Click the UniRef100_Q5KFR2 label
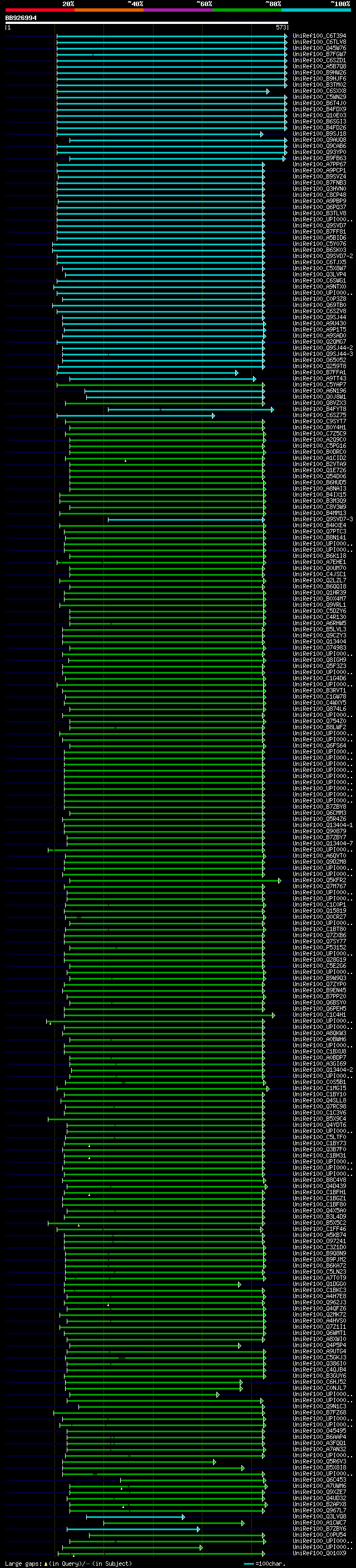The height and width of the screenshot is (1568, 356). pyautogui.click(x=319, y=881)
